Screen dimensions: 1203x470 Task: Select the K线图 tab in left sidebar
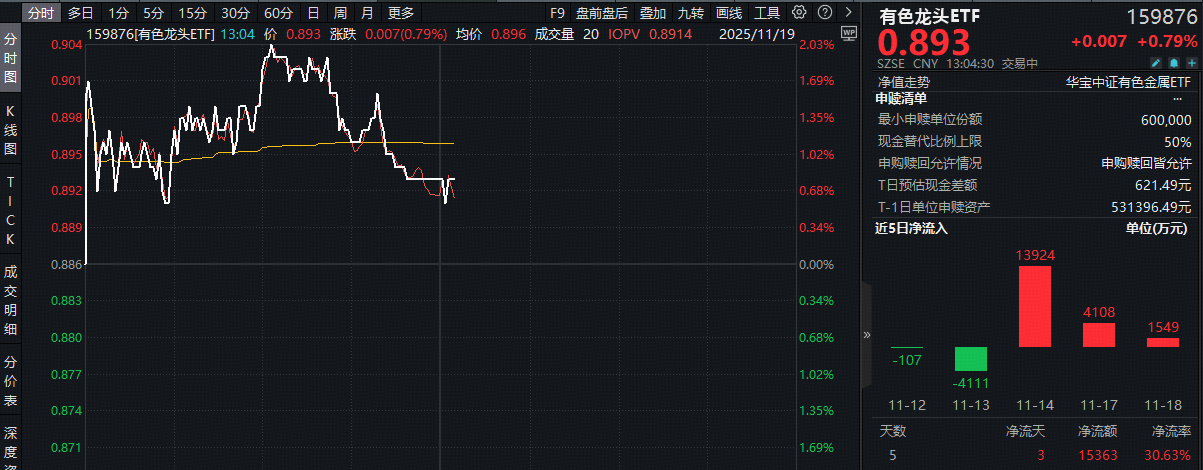point(11,129)
